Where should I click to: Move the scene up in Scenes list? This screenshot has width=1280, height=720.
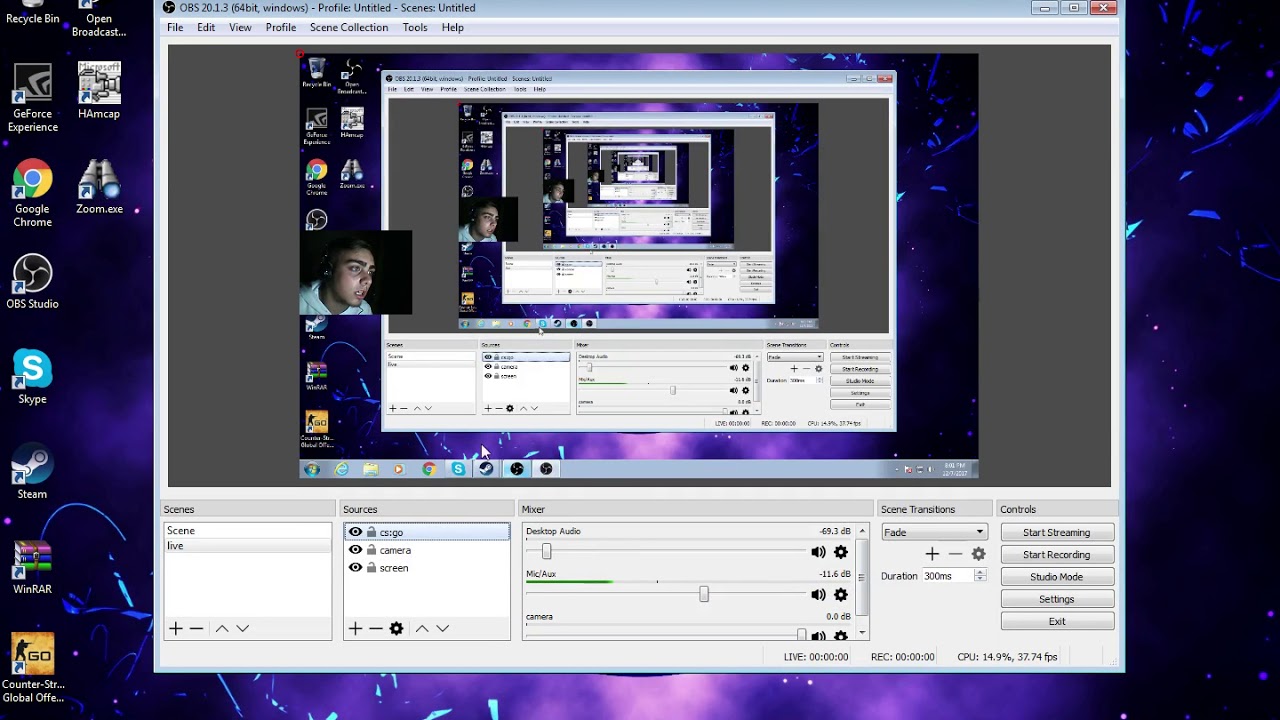coord(222,628)
